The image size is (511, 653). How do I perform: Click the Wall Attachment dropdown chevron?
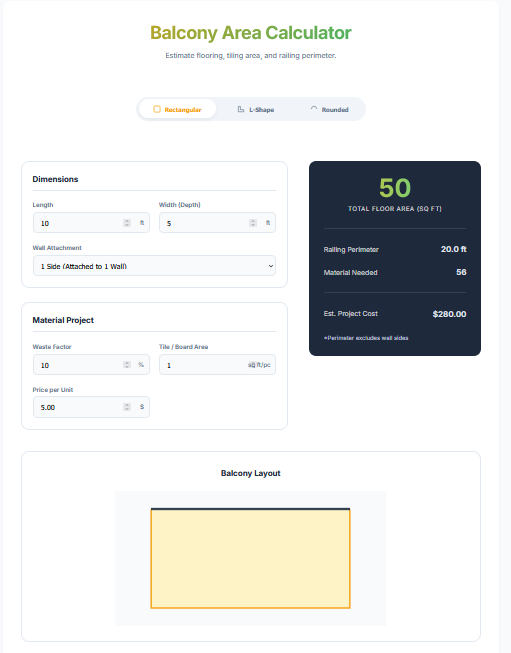tap(271, 266)
